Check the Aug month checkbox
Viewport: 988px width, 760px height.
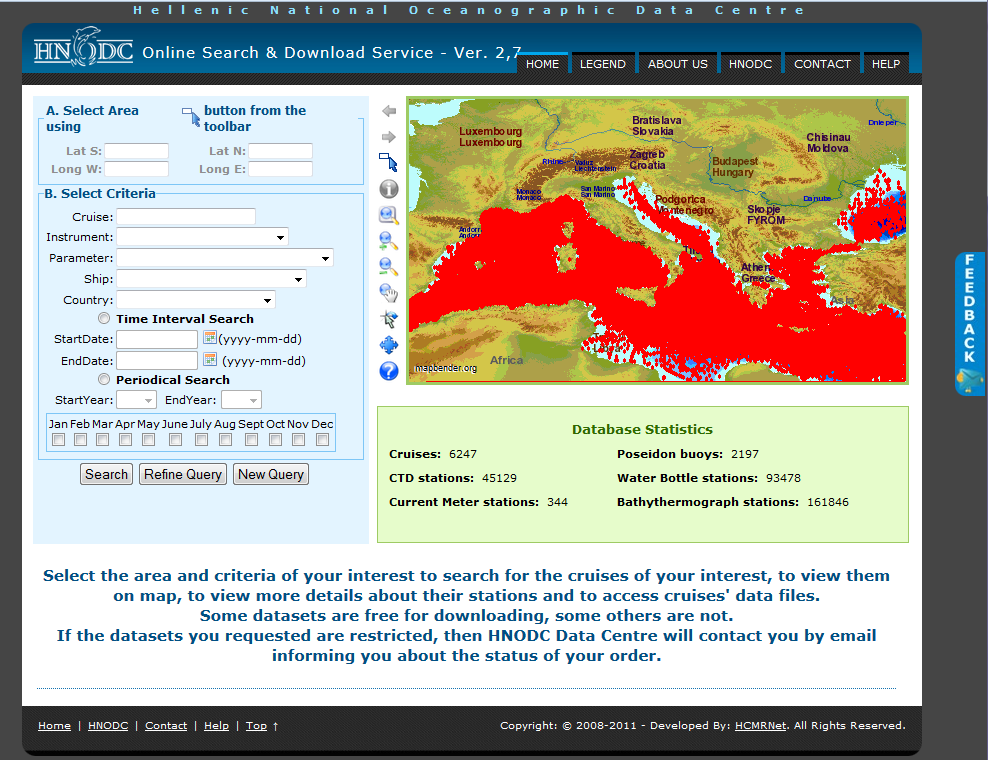click(x=226, y=439)
